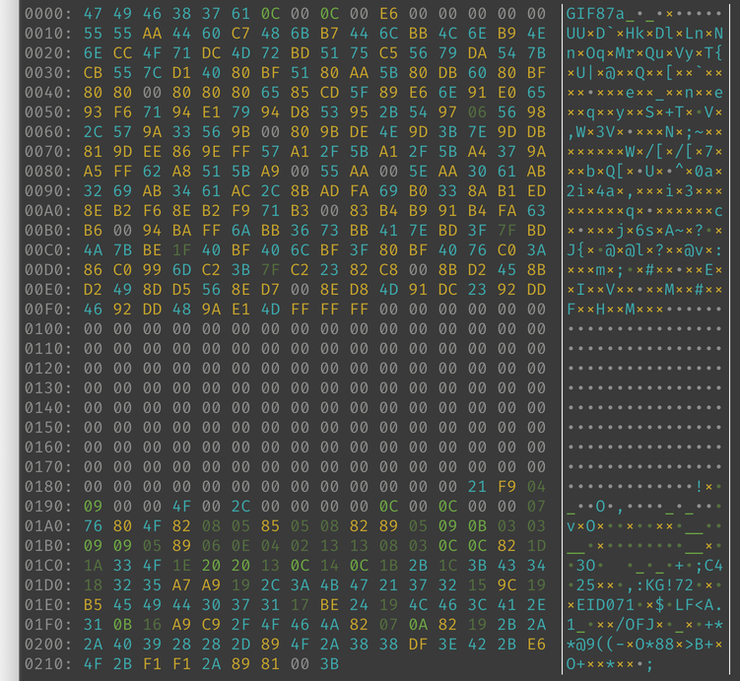Select the offset label 0180:
The width and height of the screenshot is (740, 681).
coord(48,487)
